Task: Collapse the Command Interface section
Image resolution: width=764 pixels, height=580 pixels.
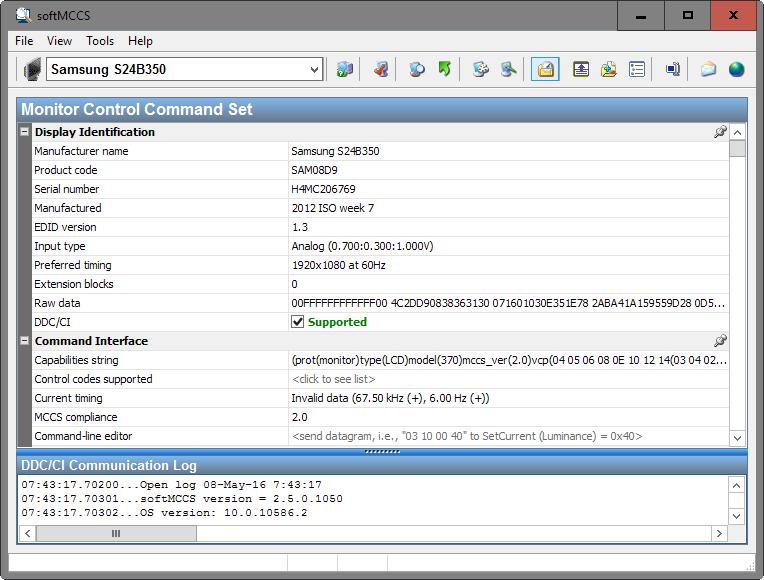Action: coord(24,341)
